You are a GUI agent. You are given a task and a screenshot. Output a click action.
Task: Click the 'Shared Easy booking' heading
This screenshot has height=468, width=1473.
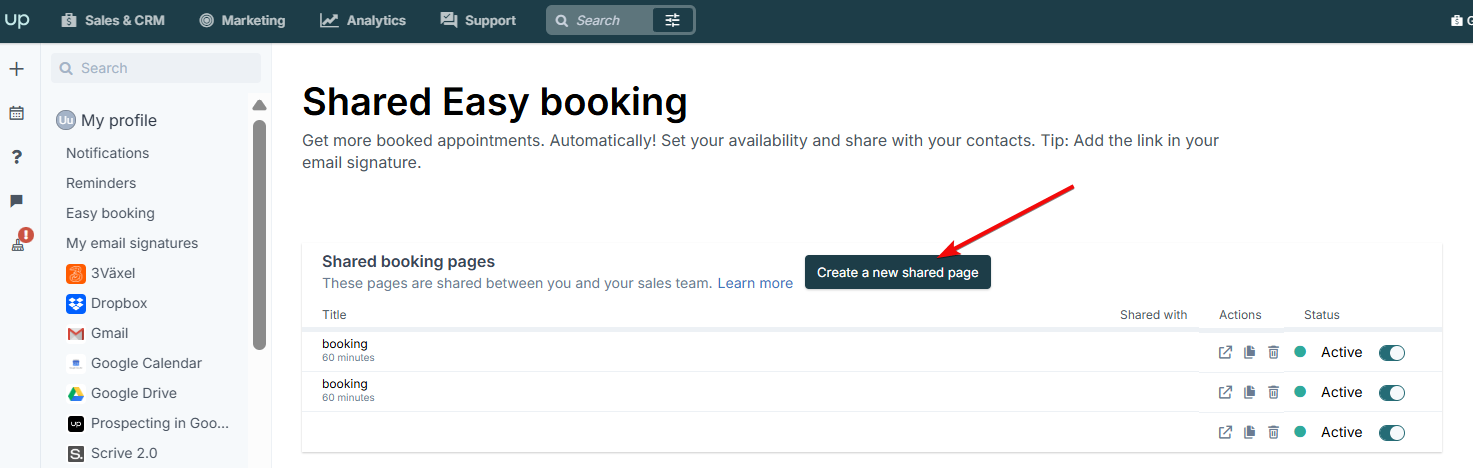495,102
